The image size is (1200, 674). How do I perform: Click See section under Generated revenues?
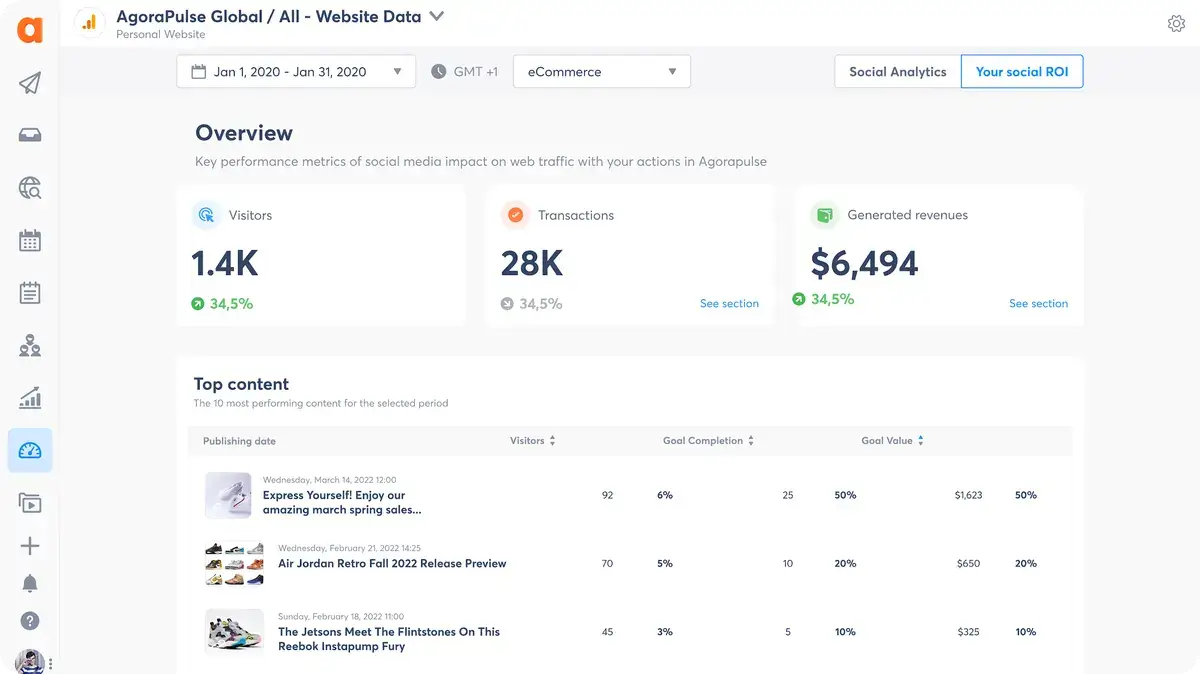click(1038, 303)
